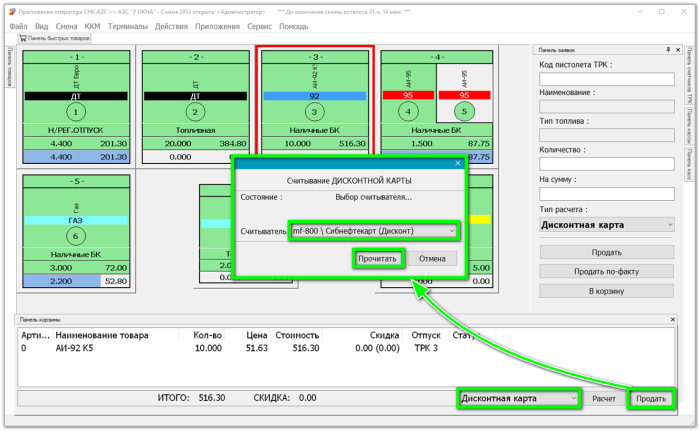Click the 51.63 price cell
Image resolution: width=700 pixels, height=431 pixels.
(x=257, y=348)
